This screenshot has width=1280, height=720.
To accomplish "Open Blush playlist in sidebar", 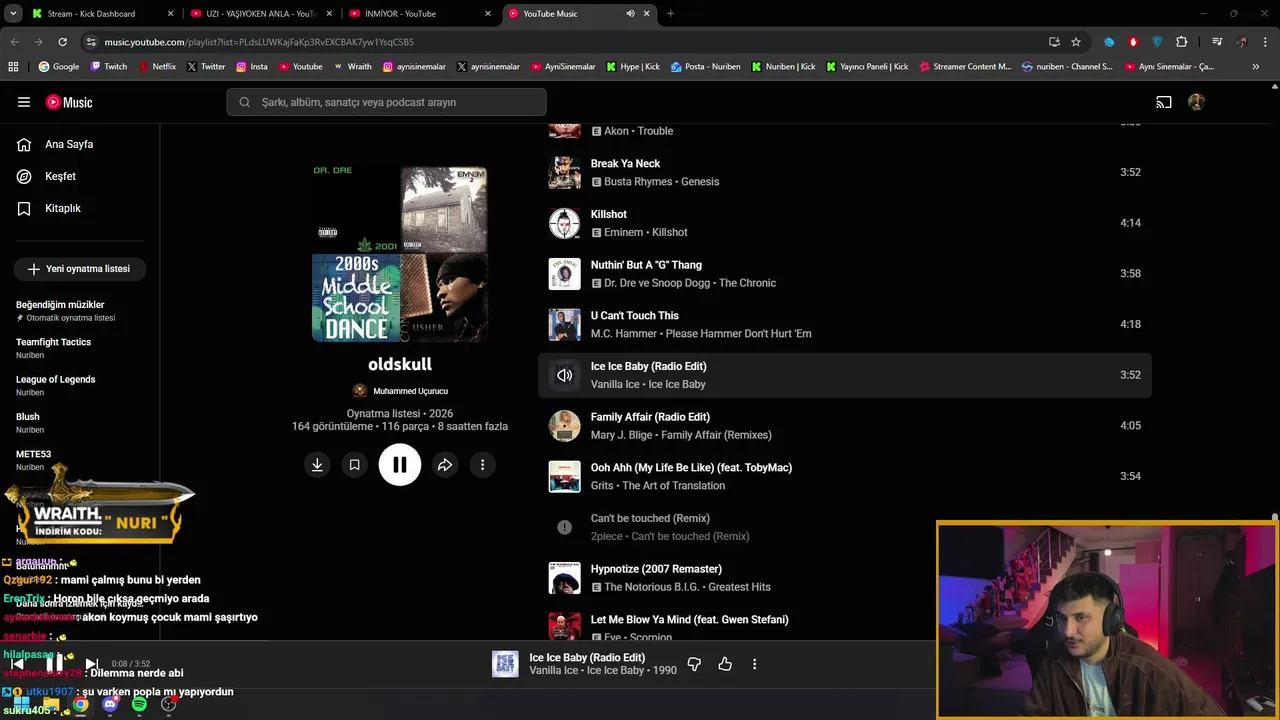I will click(28, 417).
